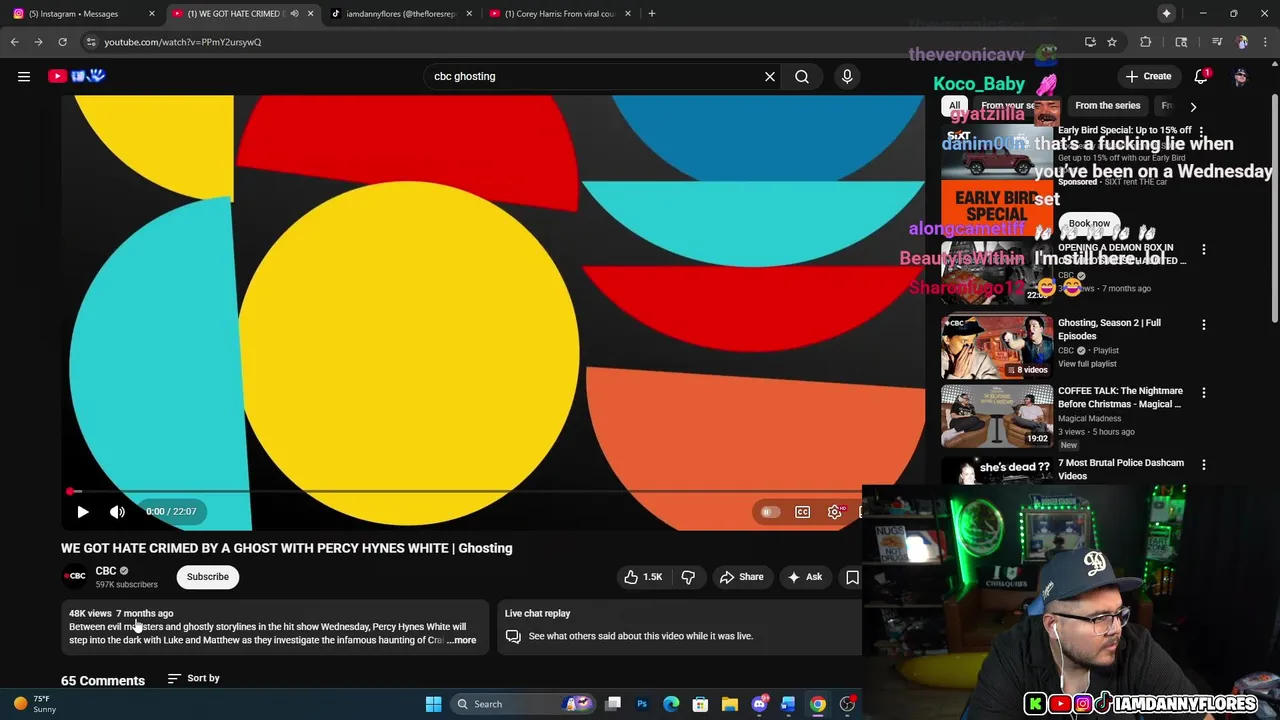Screen dimensions: 1280x720
Task: Click the browser address bar URL
Action: tap(182, 42)
